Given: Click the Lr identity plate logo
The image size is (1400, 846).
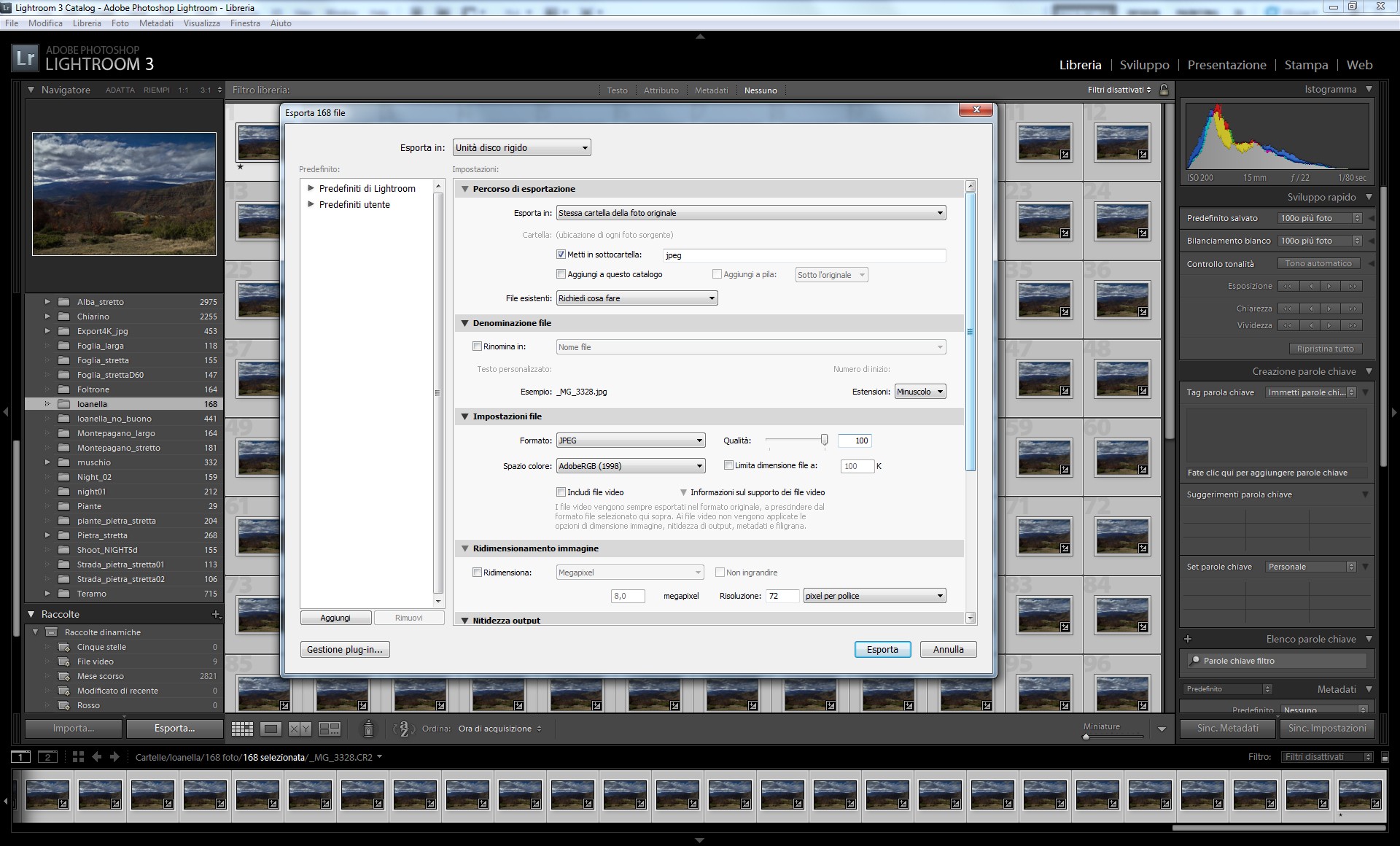Looking at the screenshot, I should [25, 58].
